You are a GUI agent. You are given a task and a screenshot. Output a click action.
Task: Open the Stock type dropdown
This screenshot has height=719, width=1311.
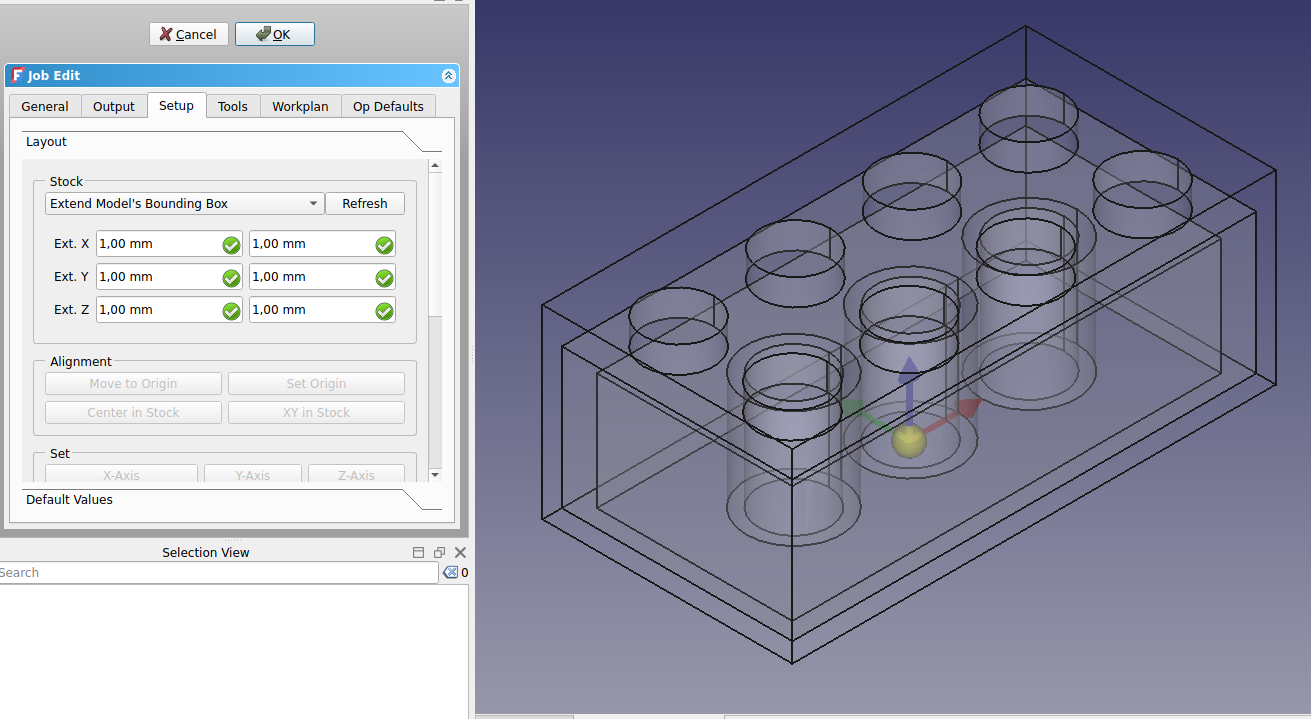185,204
